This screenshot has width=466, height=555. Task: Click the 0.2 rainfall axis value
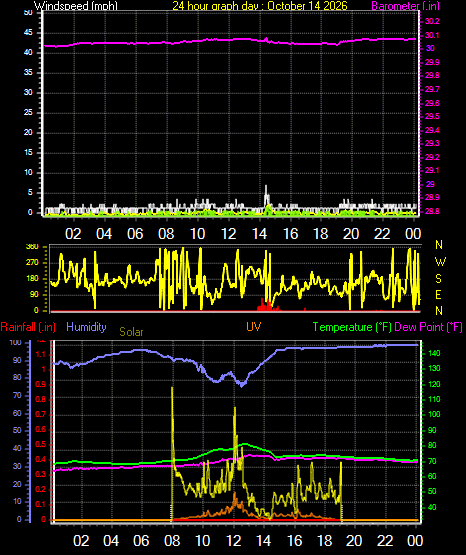(41, 489)
